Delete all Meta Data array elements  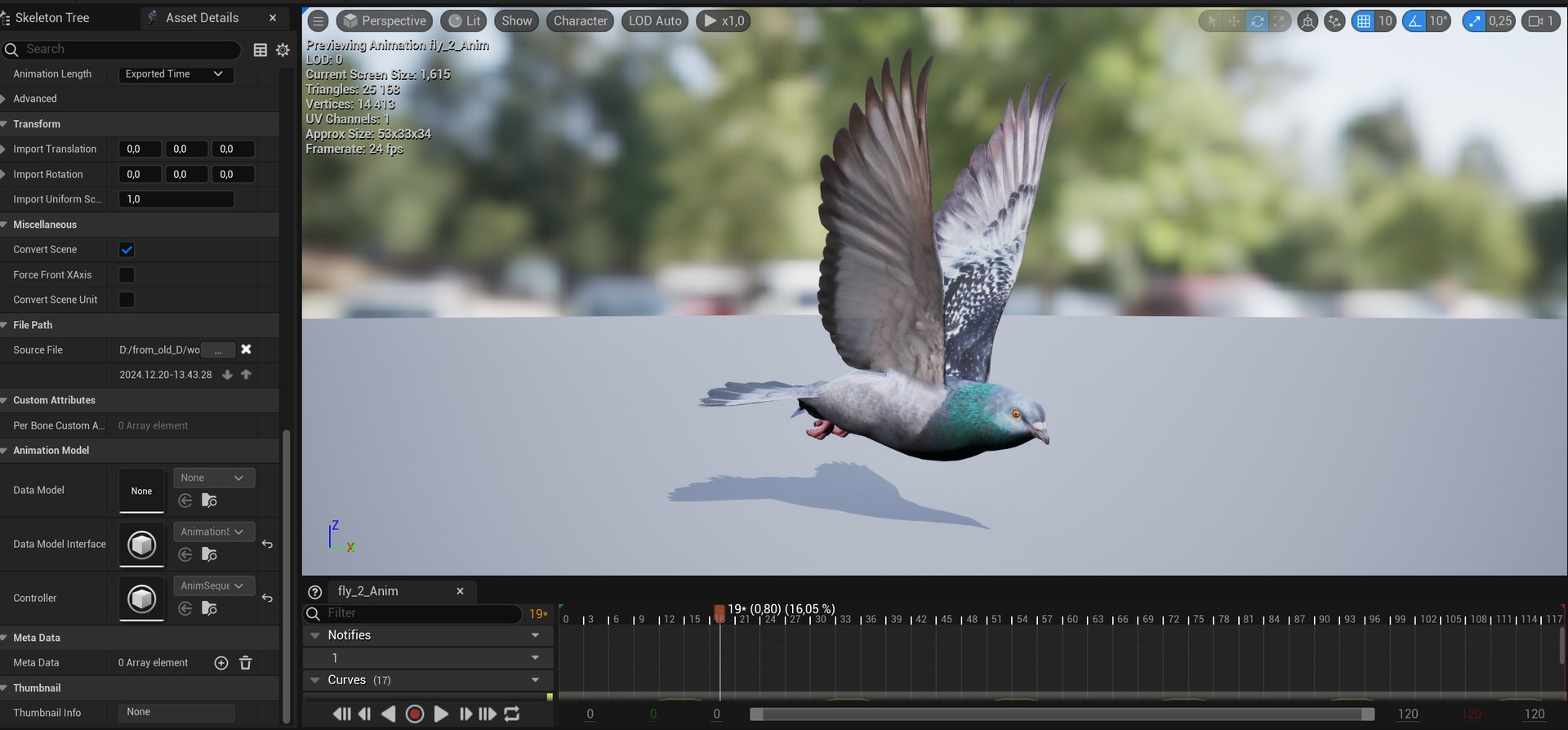(x=245, y=663)
